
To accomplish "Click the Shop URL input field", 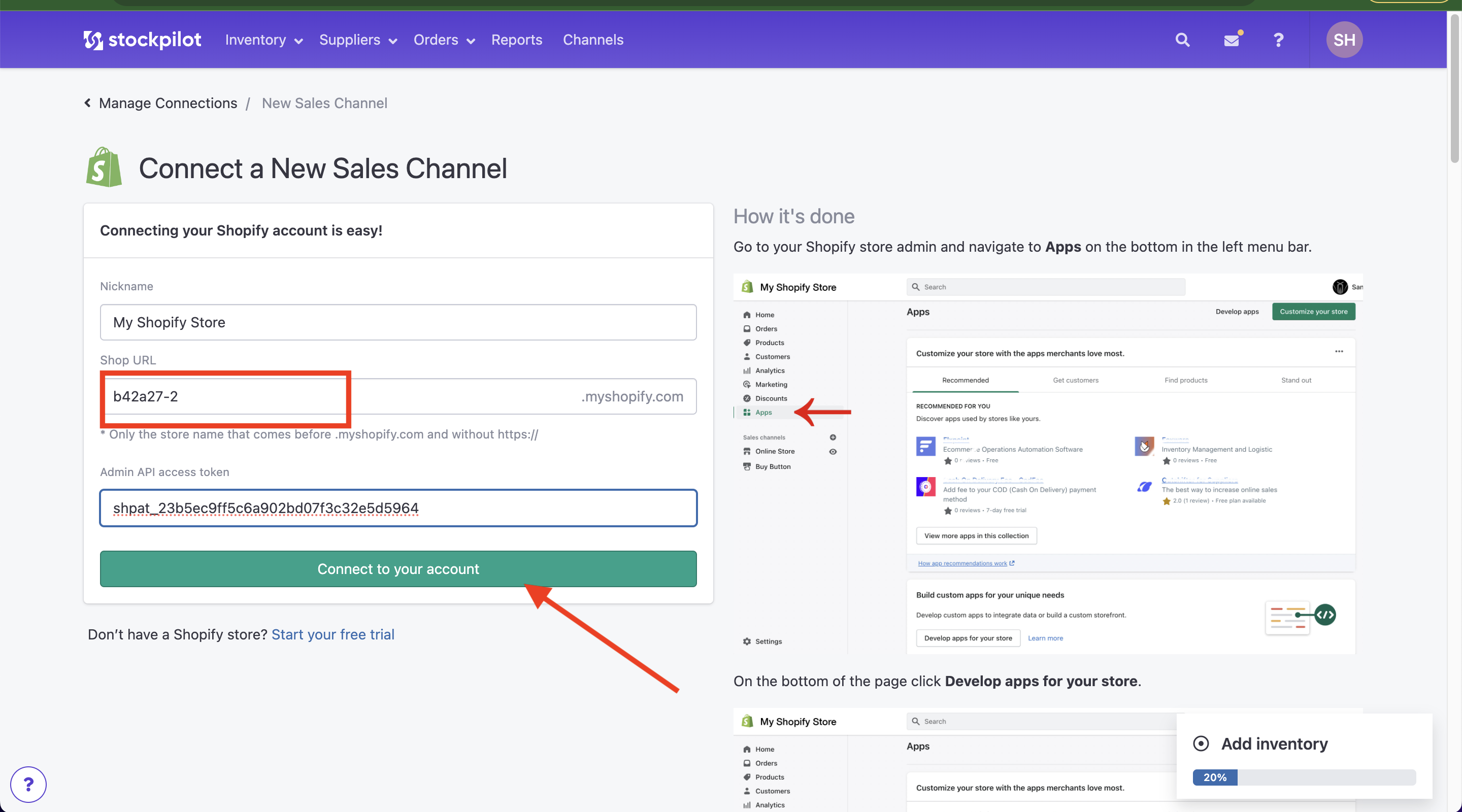I will (398, 397).
